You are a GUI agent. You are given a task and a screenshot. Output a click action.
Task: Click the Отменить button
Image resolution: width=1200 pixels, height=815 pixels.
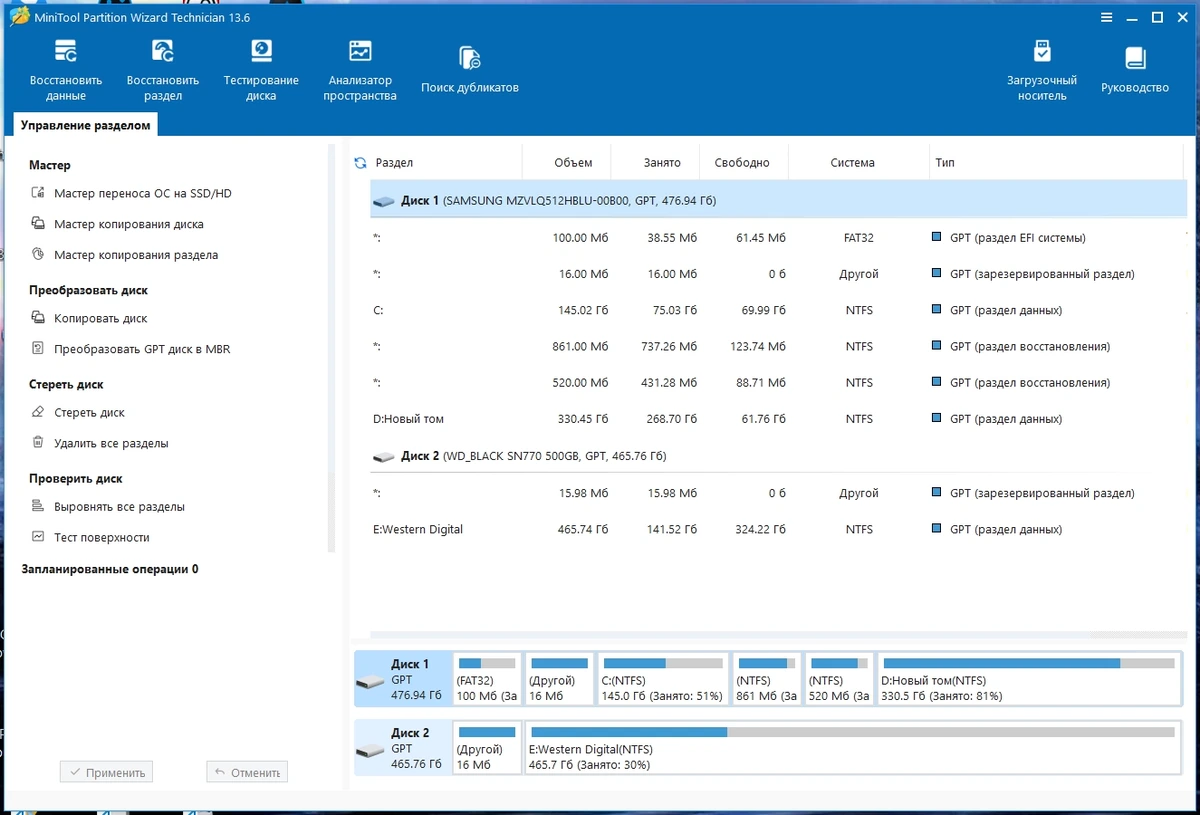(x=247, y=772)
